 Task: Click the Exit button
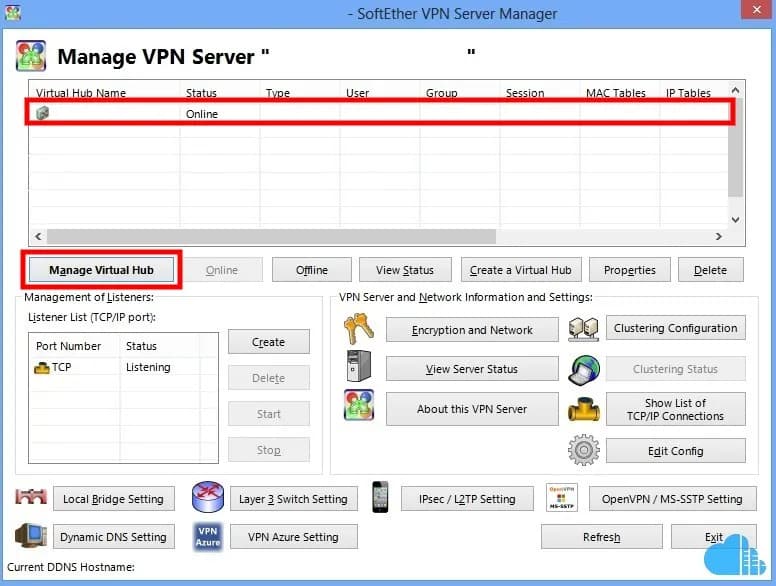pyautogui.click(x=714, y=537)
